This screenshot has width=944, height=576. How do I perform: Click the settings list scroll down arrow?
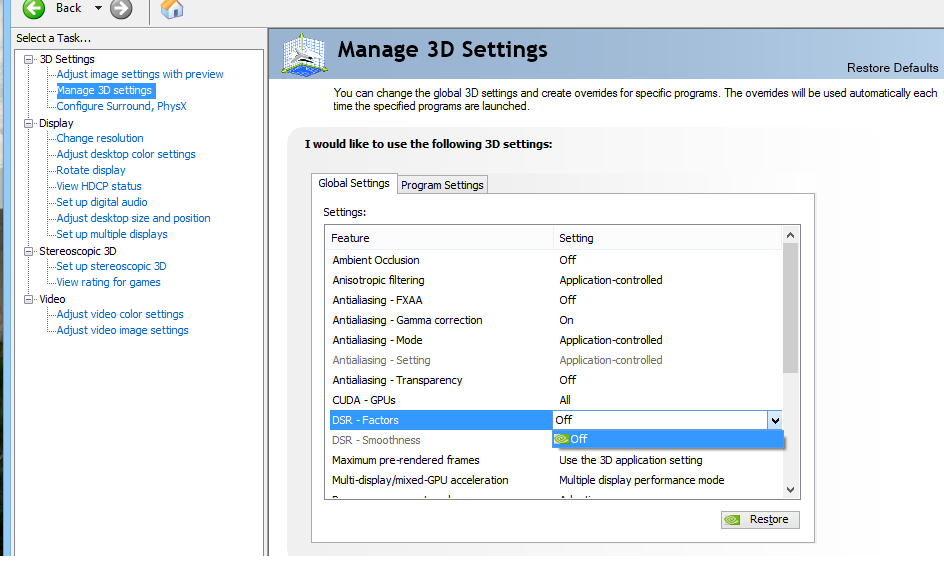[x=790, y=490]
